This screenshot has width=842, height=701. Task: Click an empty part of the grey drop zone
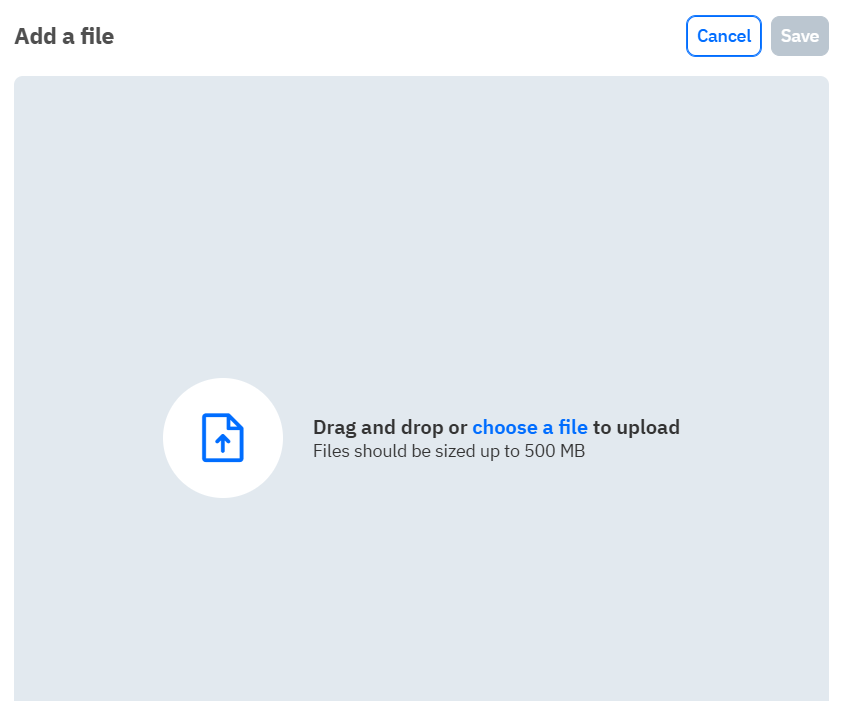[421, 215]
